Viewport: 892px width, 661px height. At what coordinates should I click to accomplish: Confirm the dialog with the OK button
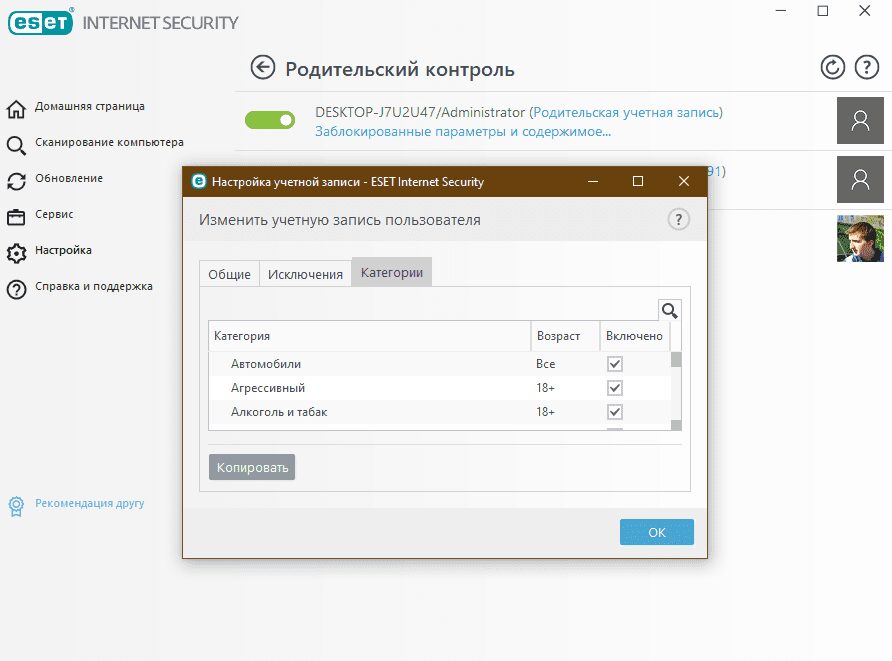[x=656, y=532]
